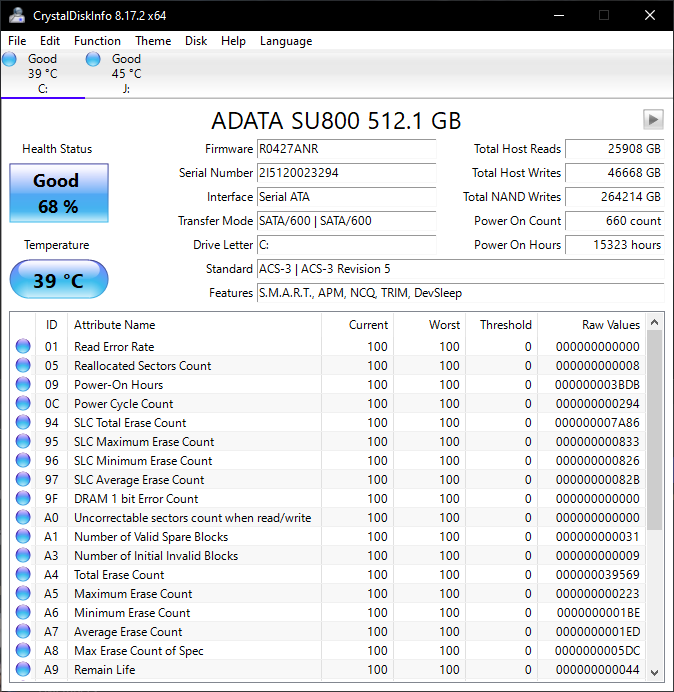Switch to the J: drive tab
Viewport: 674px width, 692px height.
tap(126, 74)
